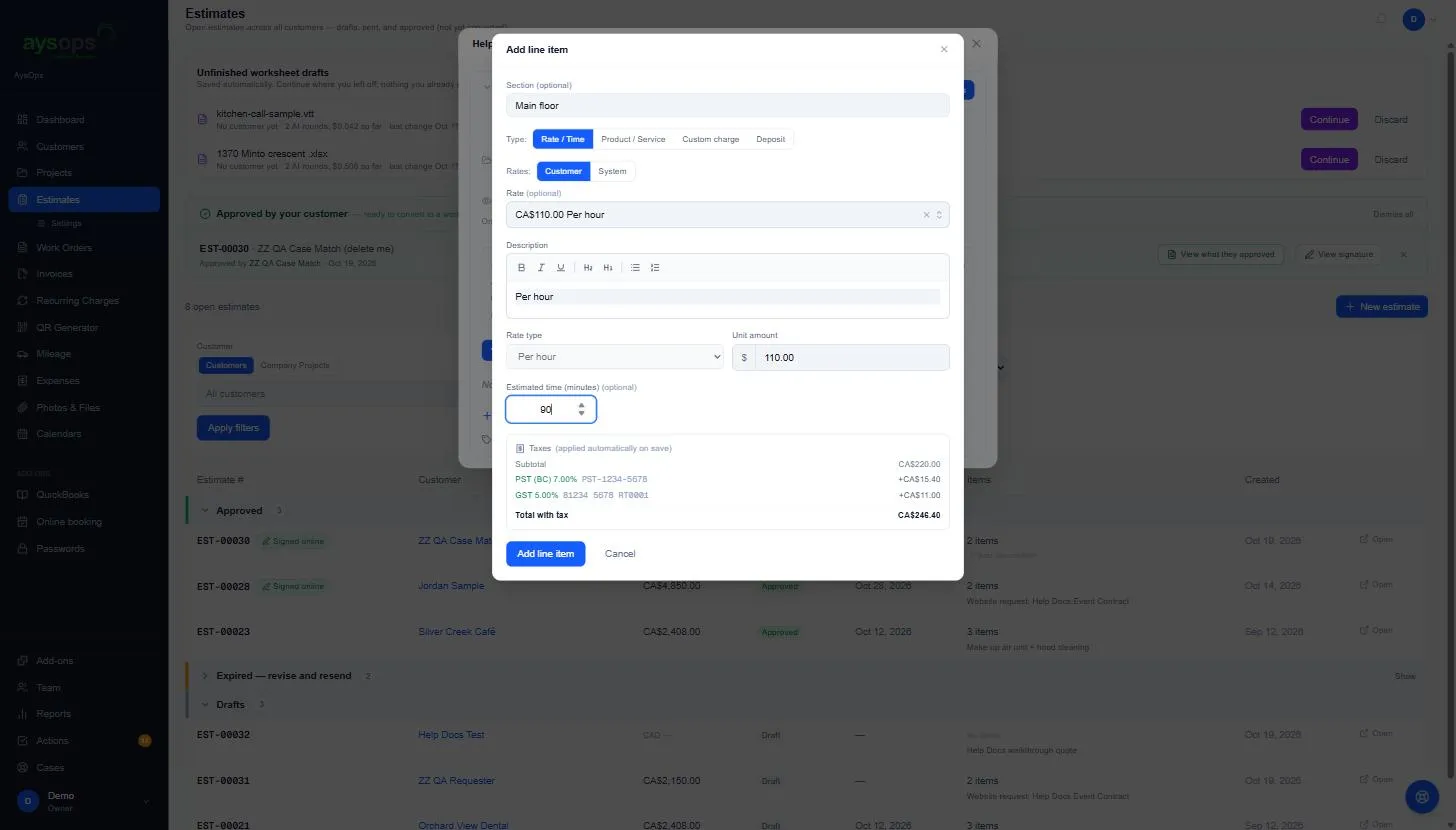Increase estimated time with the up arrow
1456x830 pixels.
pyautogui.click(x=582, y=405)
